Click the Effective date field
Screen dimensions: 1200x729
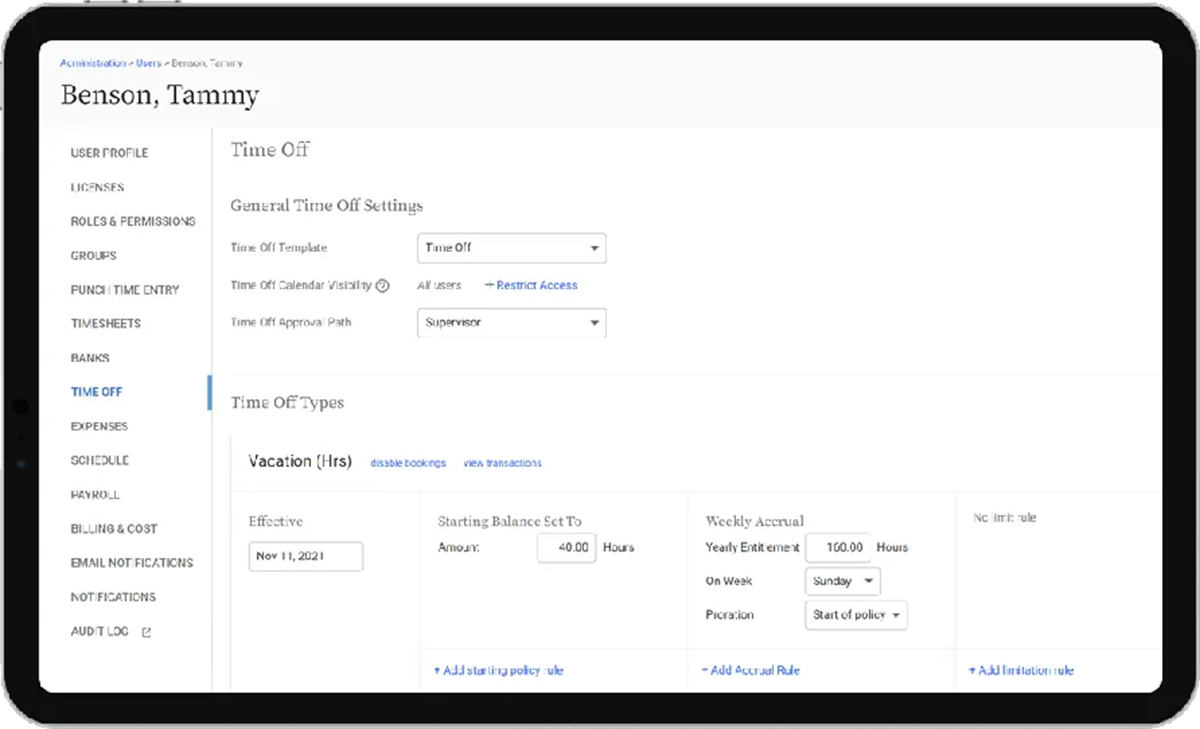click(305, 557)
